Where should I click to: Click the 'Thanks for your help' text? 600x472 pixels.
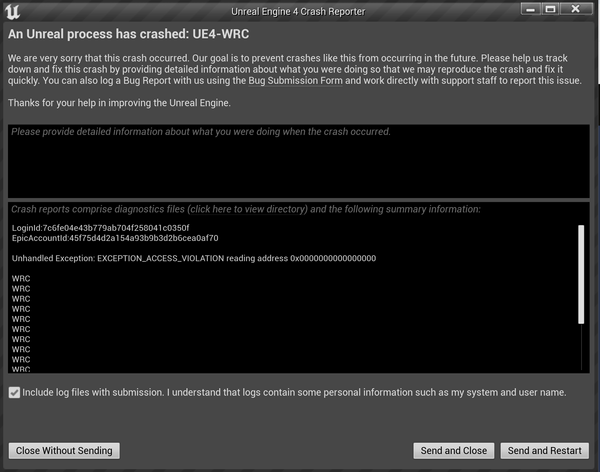pos(119,103)
